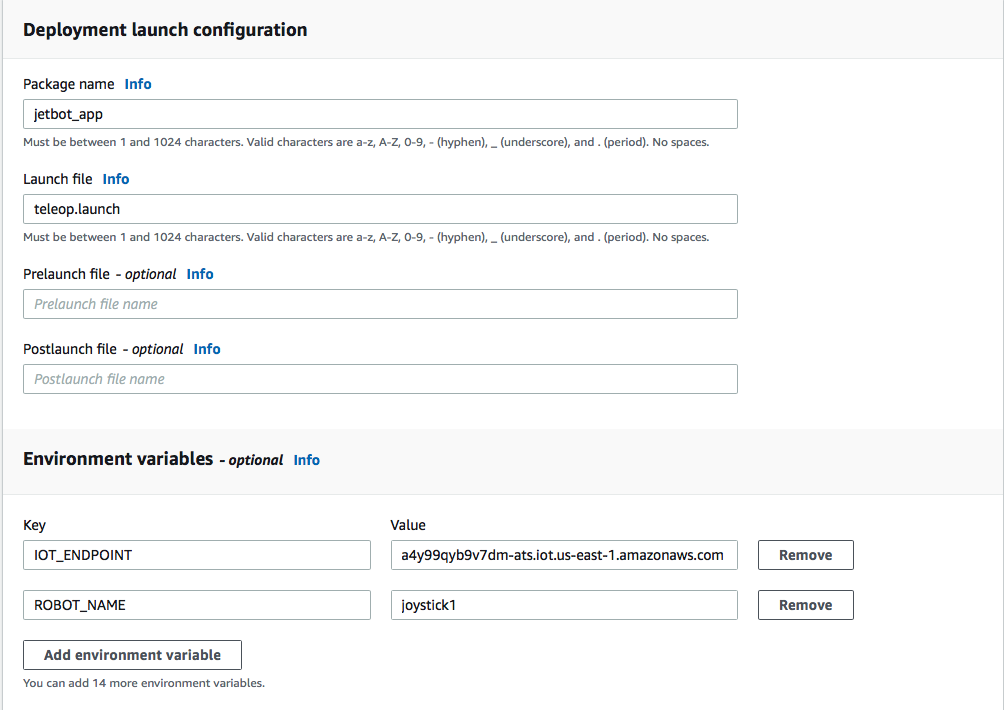Select the ROBOT_NAME key field
The height and width of the screenshot is (710, 1004).
coord(197,605)
